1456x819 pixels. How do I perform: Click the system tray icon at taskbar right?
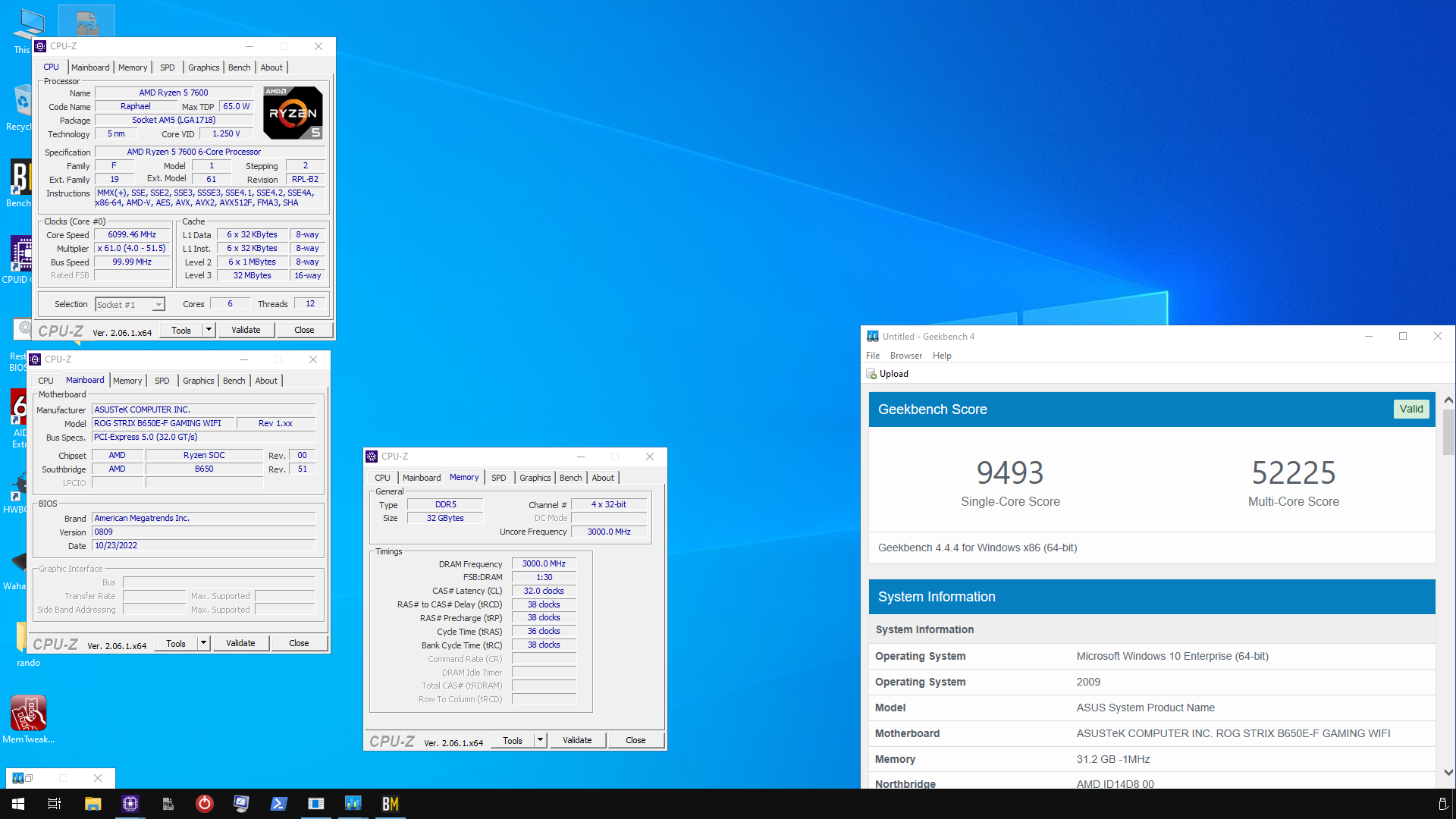click(1442, 804)
